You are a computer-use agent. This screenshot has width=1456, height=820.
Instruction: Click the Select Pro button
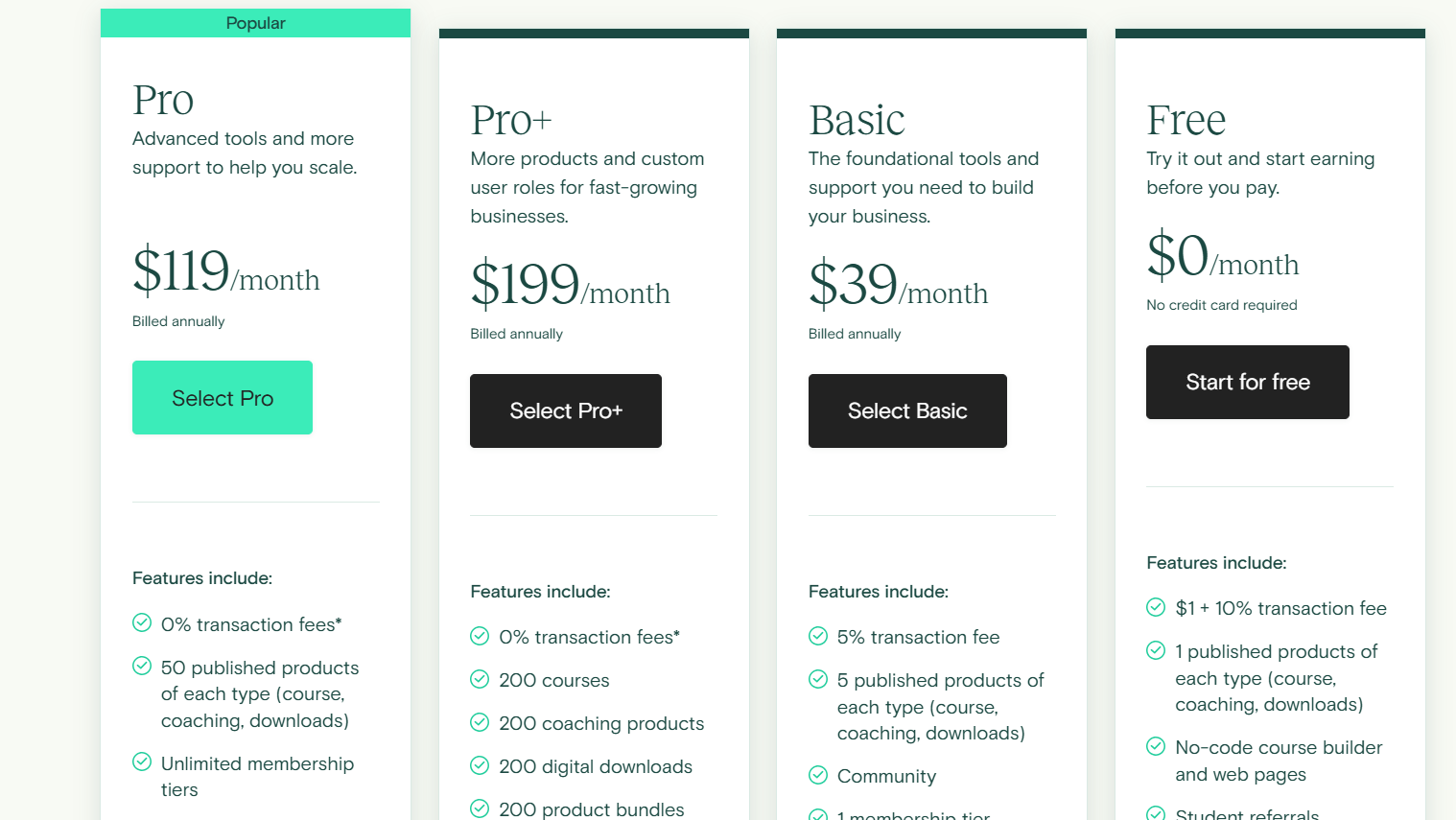[x=223, y=397]
